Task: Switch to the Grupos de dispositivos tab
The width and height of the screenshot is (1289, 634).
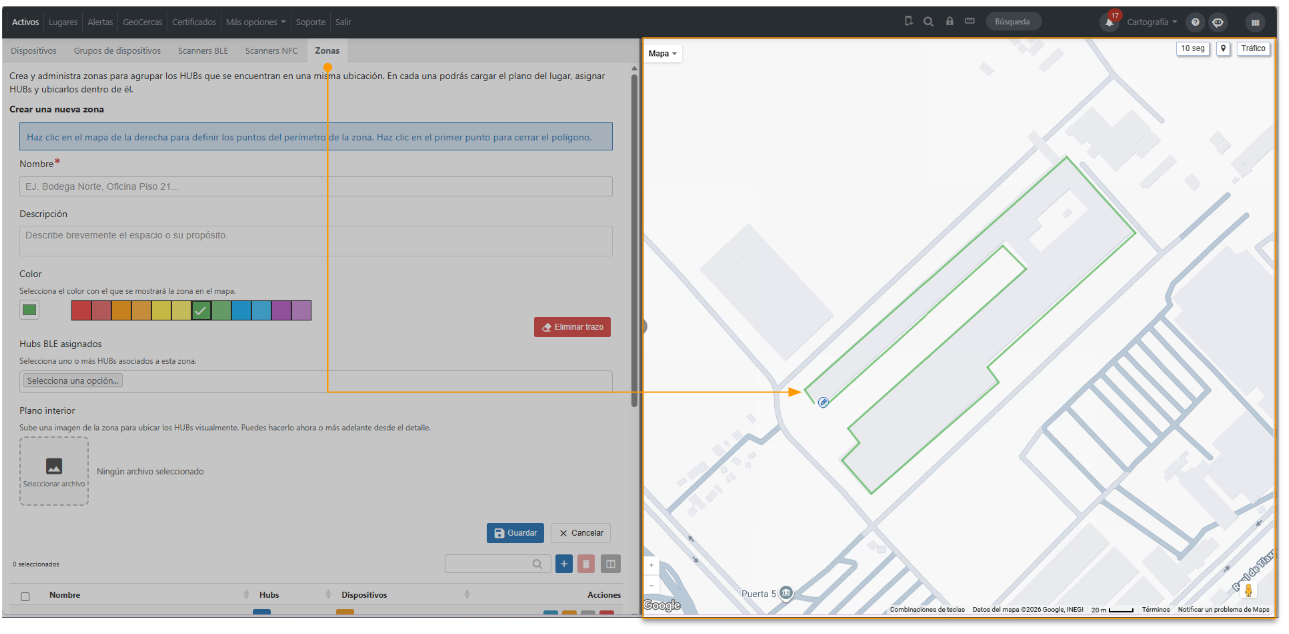Action: 117,50
